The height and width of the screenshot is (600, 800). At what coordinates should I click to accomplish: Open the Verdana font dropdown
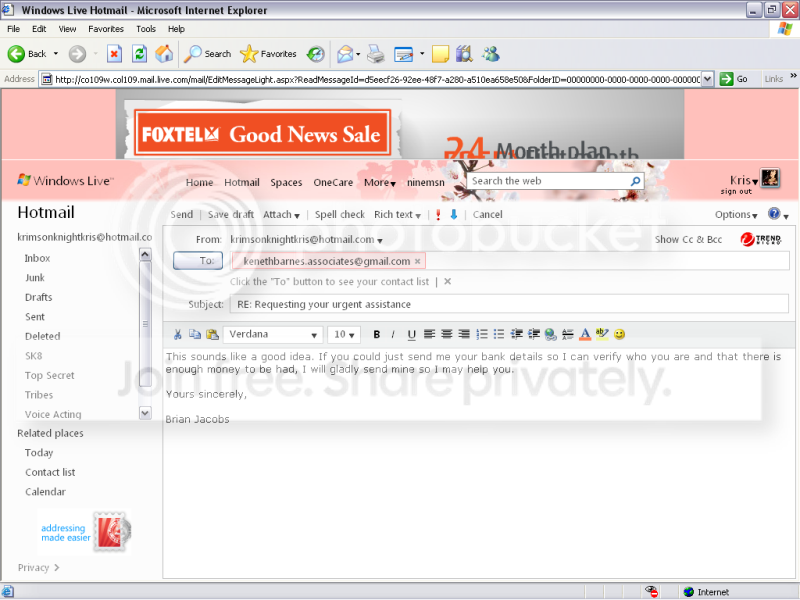[x=273, y=334]
